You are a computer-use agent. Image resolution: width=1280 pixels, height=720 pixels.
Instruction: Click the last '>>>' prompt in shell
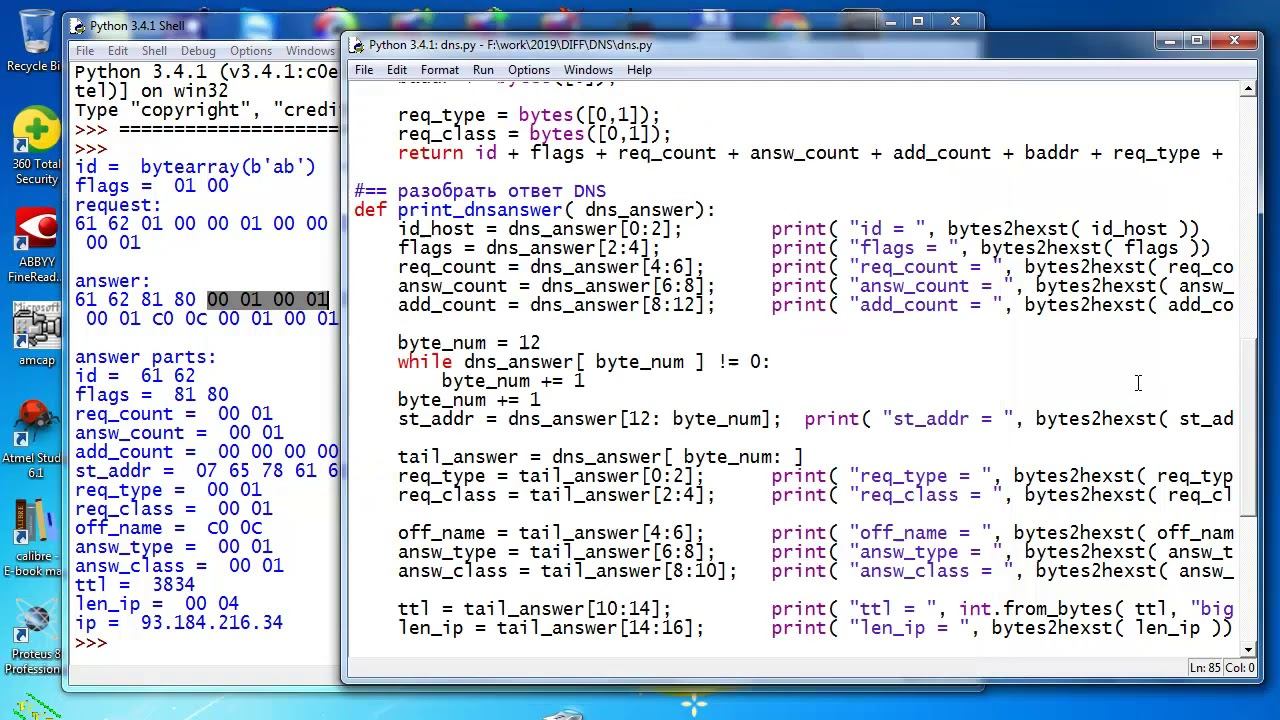point(91,642)
